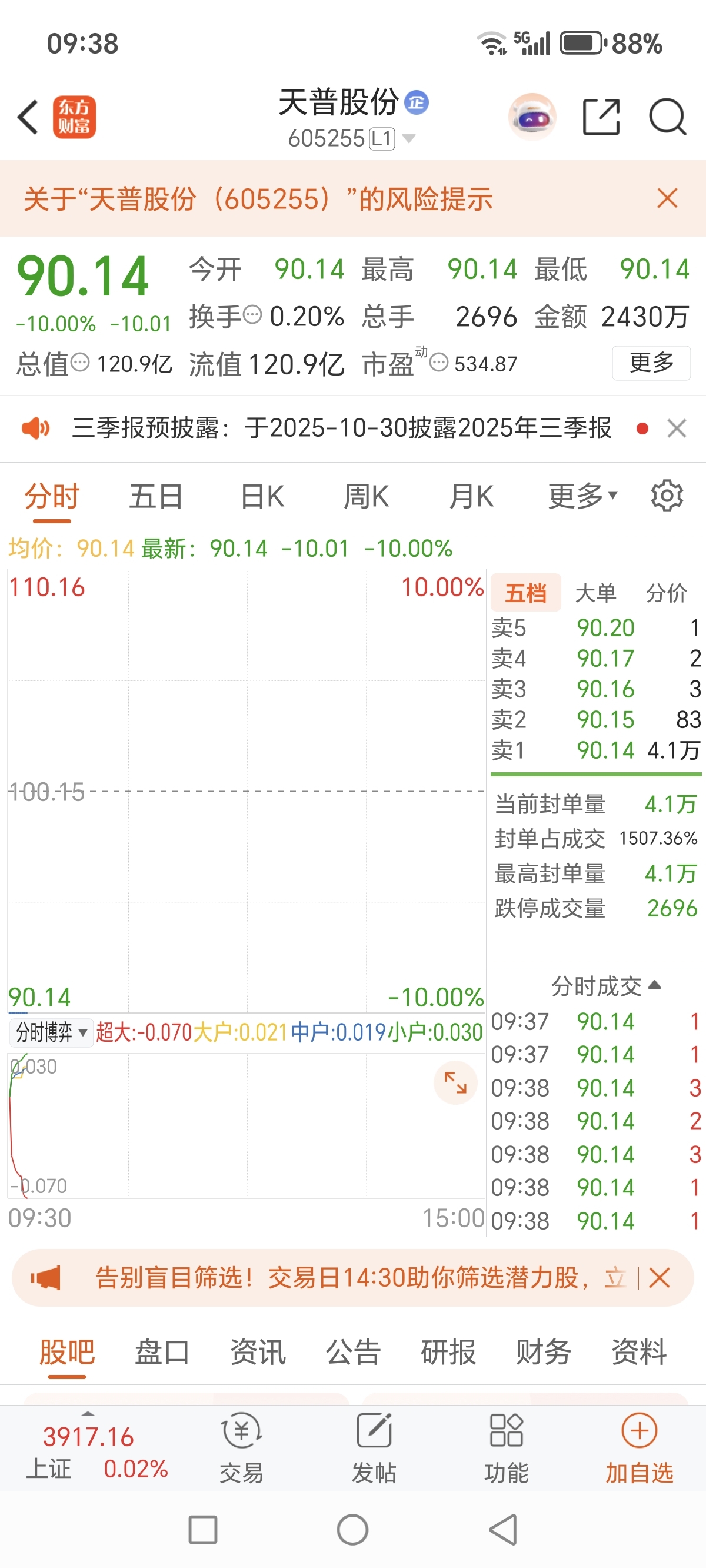
Task: Switch to the 五日 chart tab
Action: [x=156, y=496]
